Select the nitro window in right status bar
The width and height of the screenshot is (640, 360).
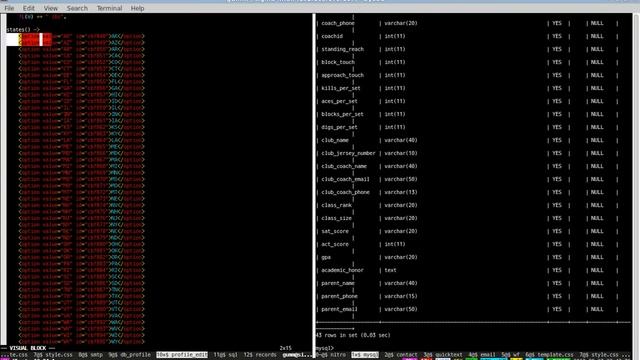click(x=331, y=355)
